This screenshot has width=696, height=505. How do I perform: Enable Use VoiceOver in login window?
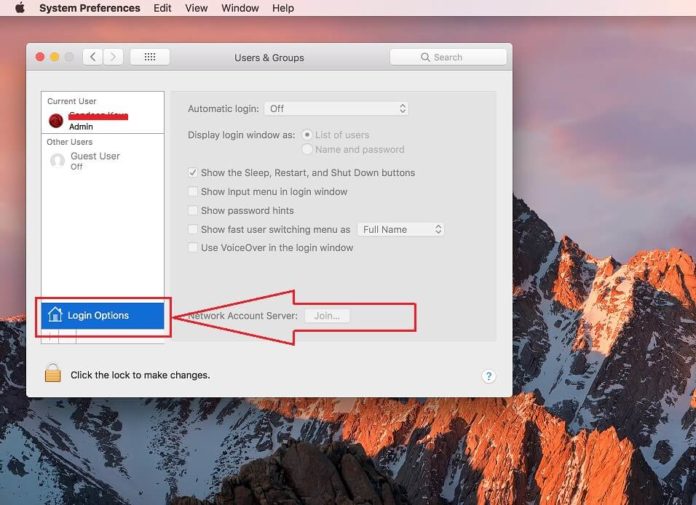coord(193,247)
